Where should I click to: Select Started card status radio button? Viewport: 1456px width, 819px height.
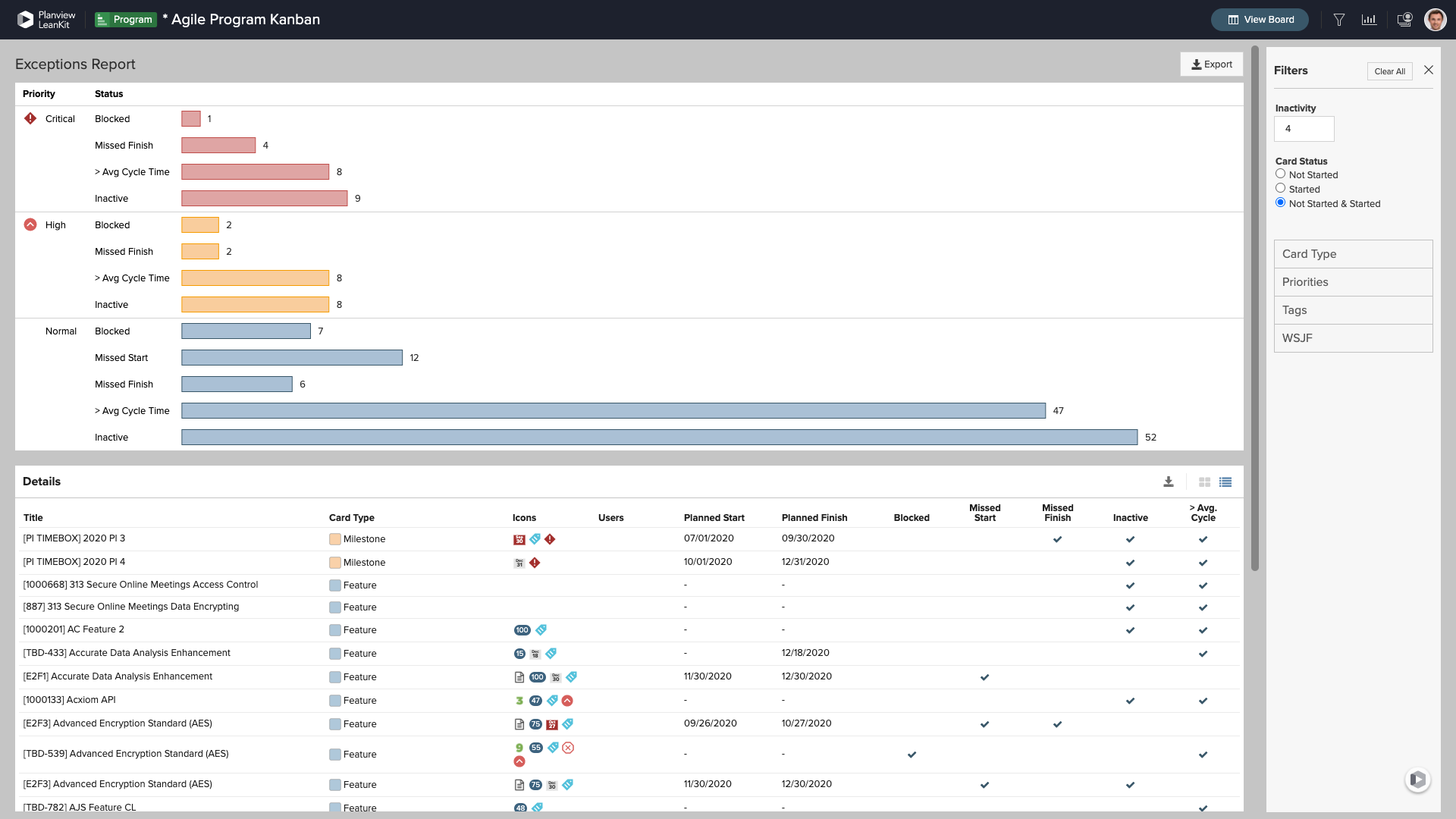(x=1280, y=188)
